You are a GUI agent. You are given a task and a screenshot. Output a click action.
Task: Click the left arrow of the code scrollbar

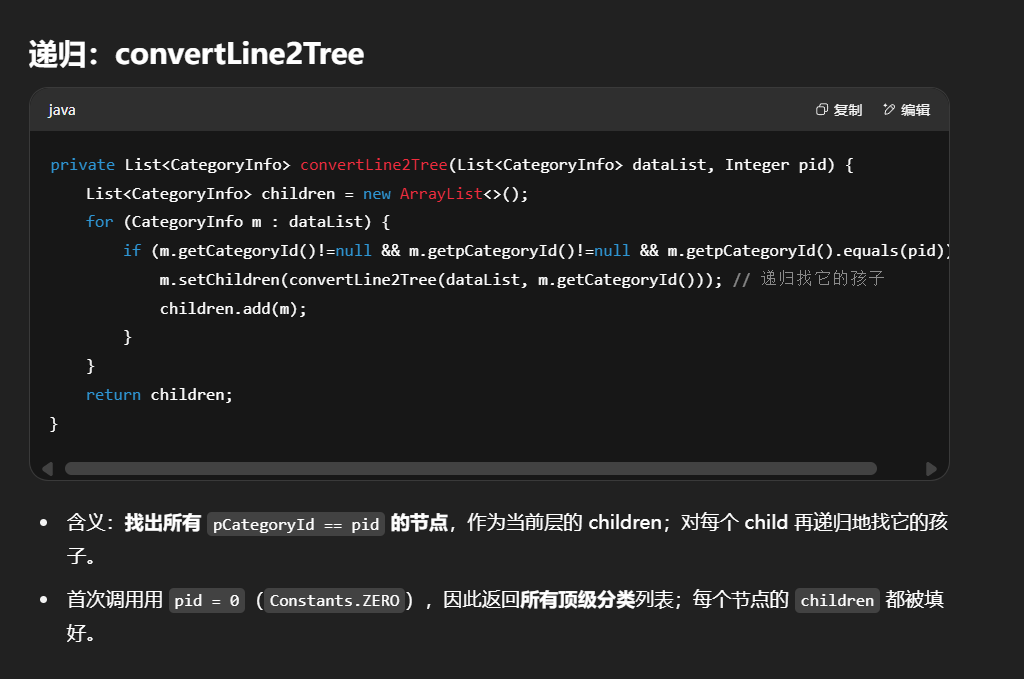47,469
